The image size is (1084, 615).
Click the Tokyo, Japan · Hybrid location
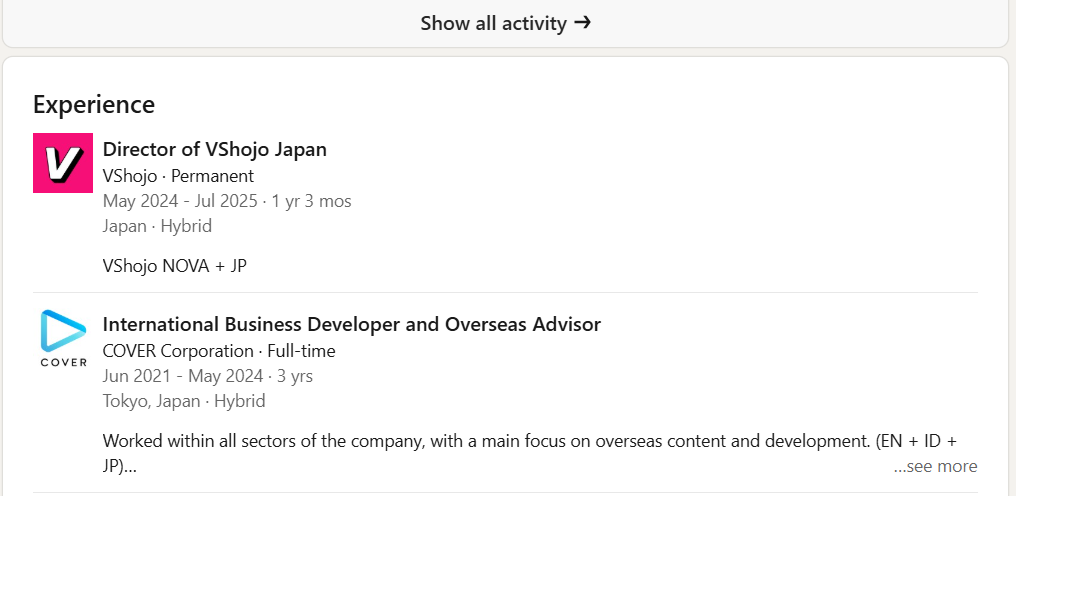pyautogui.click(x=184, y=401)
